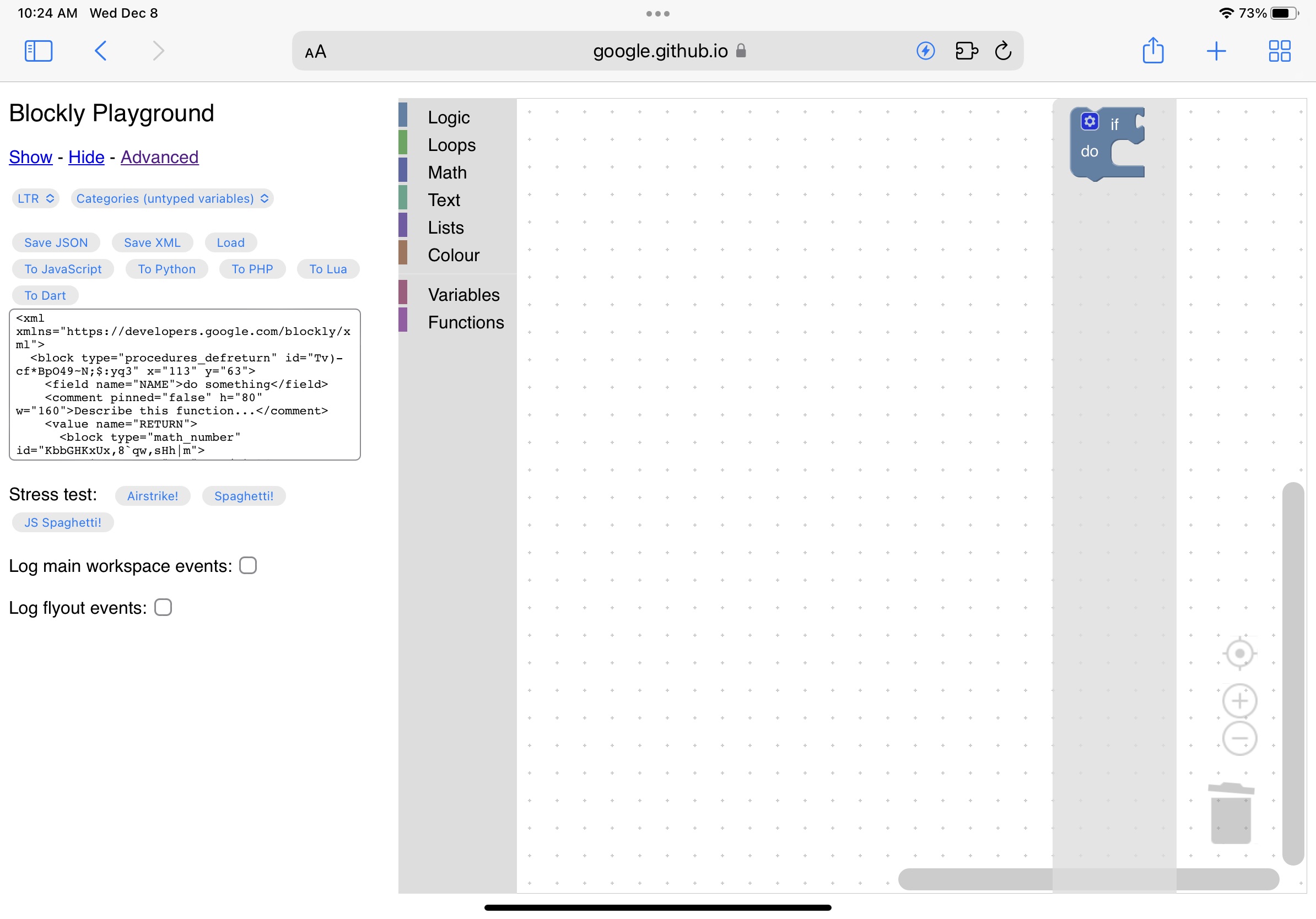Reload the page in Safari
This screenshot has height=919, width=1316.
(1003, 51)
